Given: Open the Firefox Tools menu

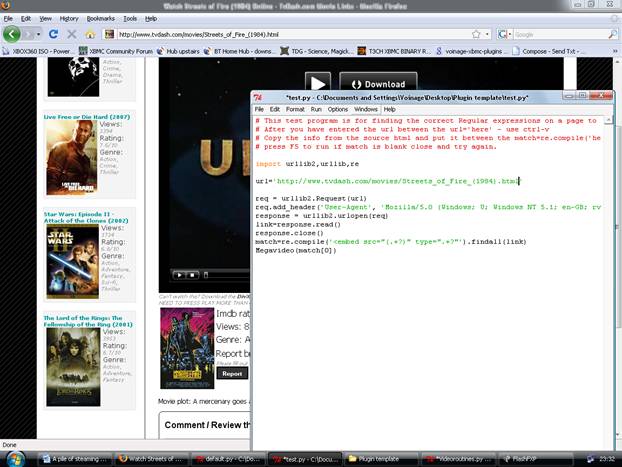Looking at the screenshot, I should point(130,19).
